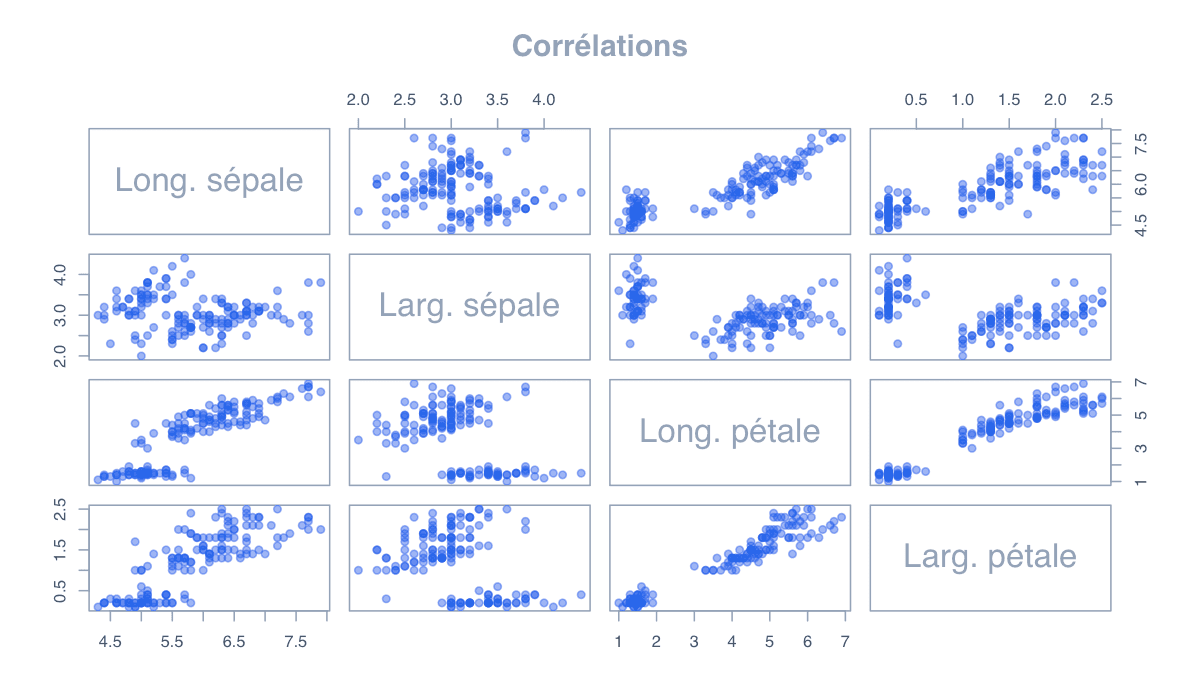Click the 7.5 tick on bottom-left axis

tap(296, 641)
